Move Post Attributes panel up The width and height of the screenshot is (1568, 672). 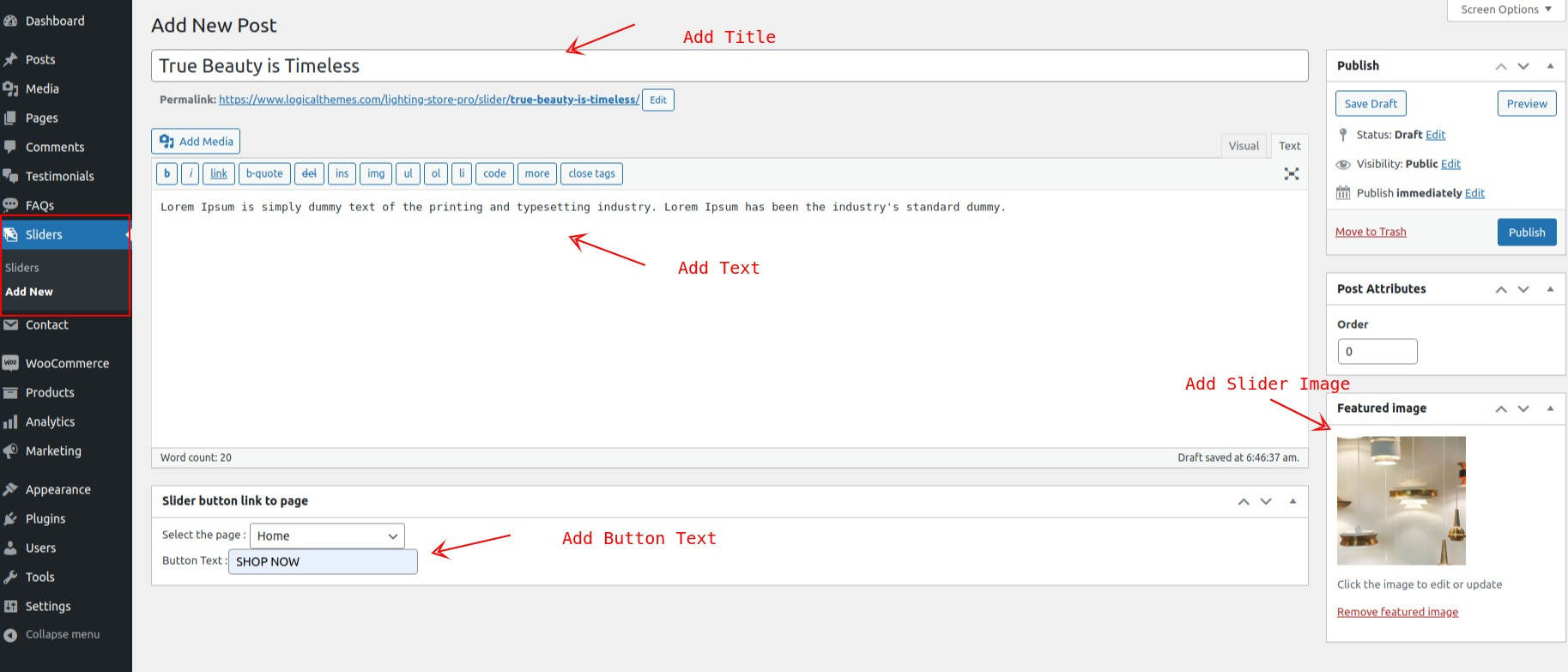click(x=1501, y=289)
